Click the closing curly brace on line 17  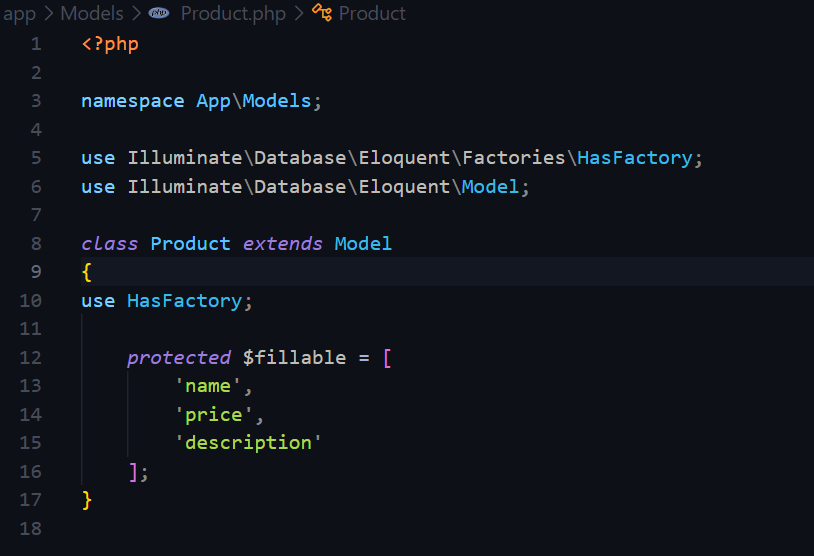click(87, 500)
